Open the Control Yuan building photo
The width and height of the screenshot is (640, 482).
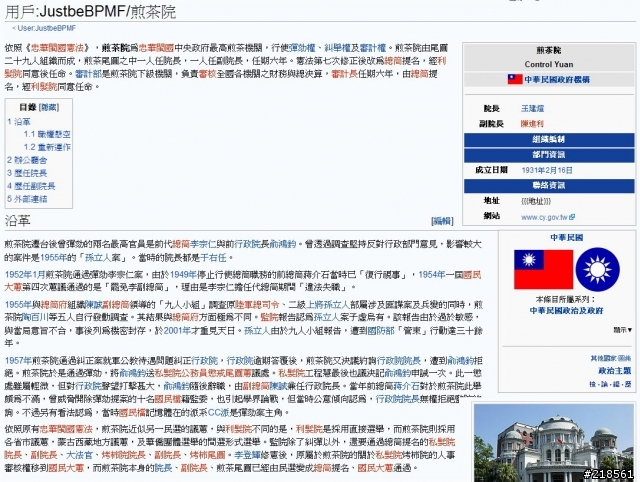coord(553,443)
